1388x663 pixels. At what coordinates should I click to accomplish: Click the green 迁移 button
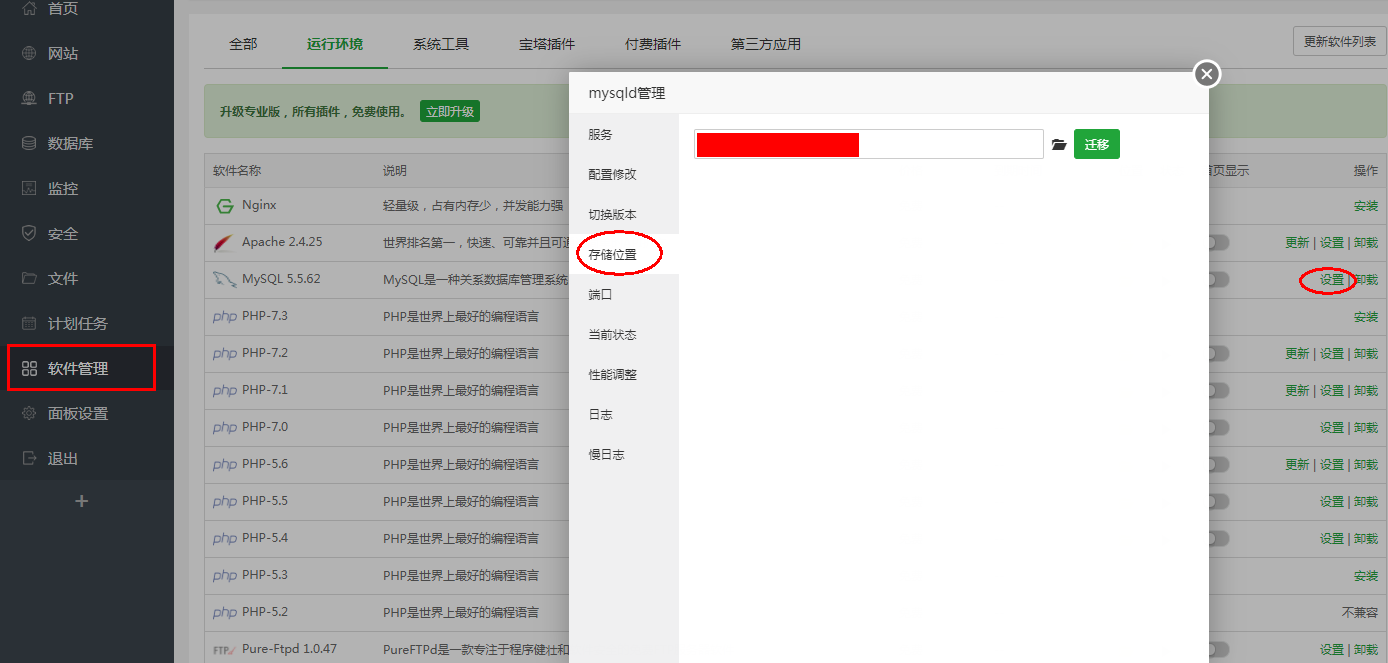1097,144
